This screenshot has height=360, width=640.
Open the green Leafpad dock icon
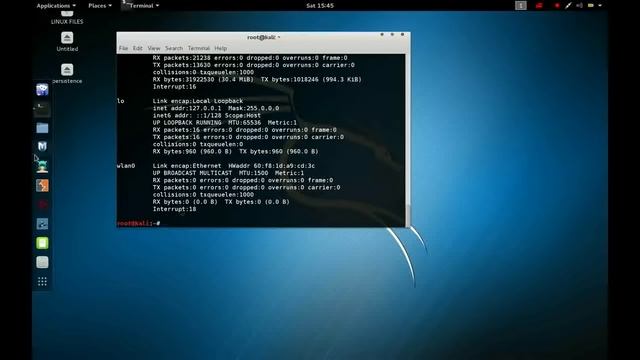tap(42, 243)
